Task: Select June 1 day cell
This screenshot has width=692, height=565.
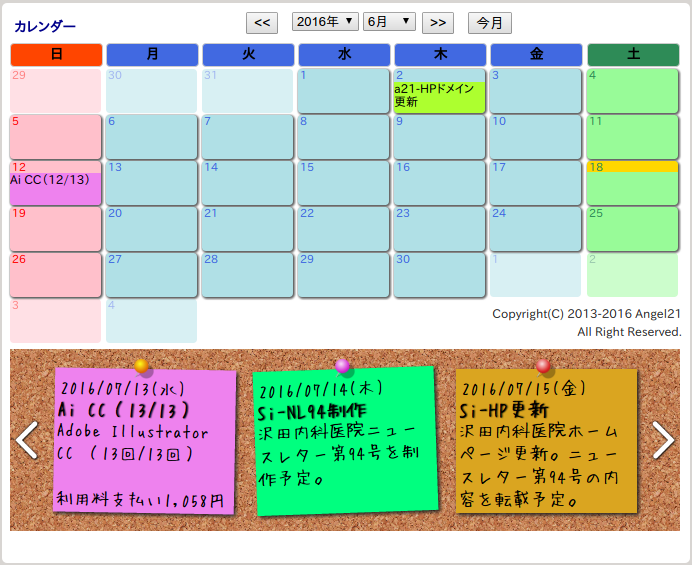Action: pos(343,90)
